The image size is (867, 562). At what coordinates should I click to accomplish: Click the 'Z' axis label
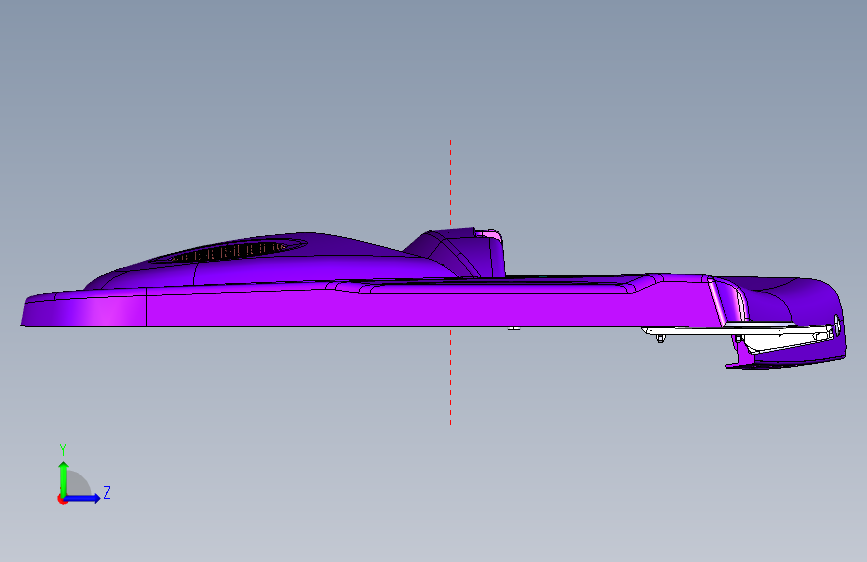(107, 492)
